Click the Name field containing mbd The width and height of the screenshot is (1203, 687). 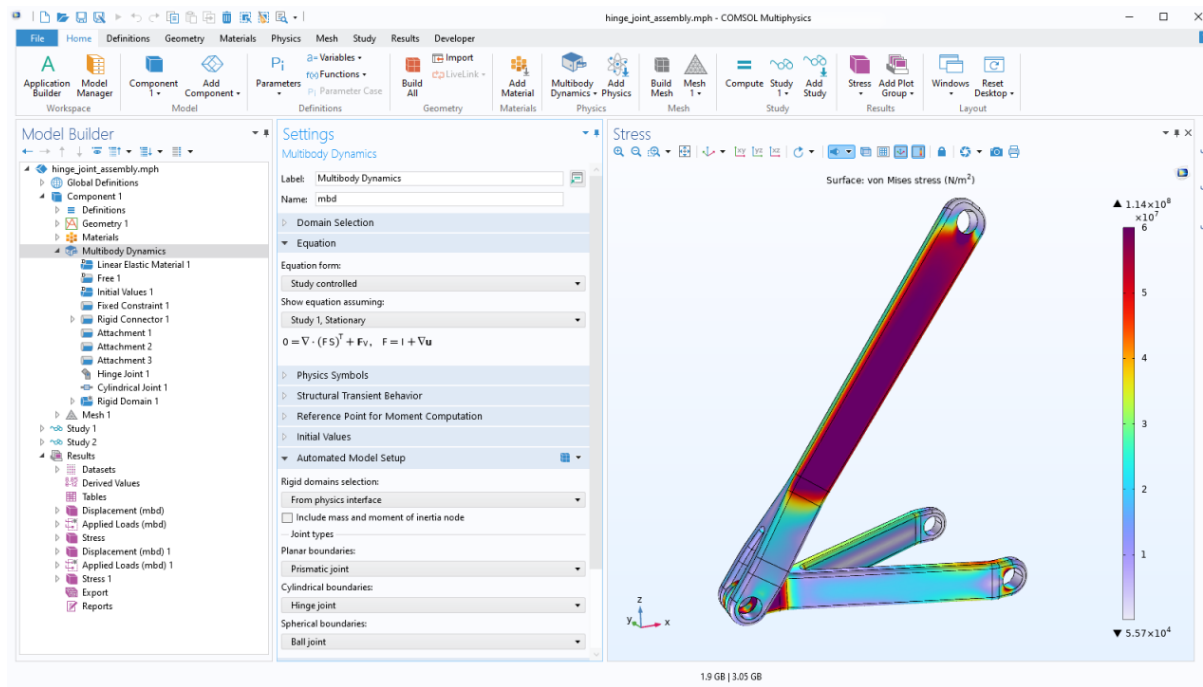(439, 199)
